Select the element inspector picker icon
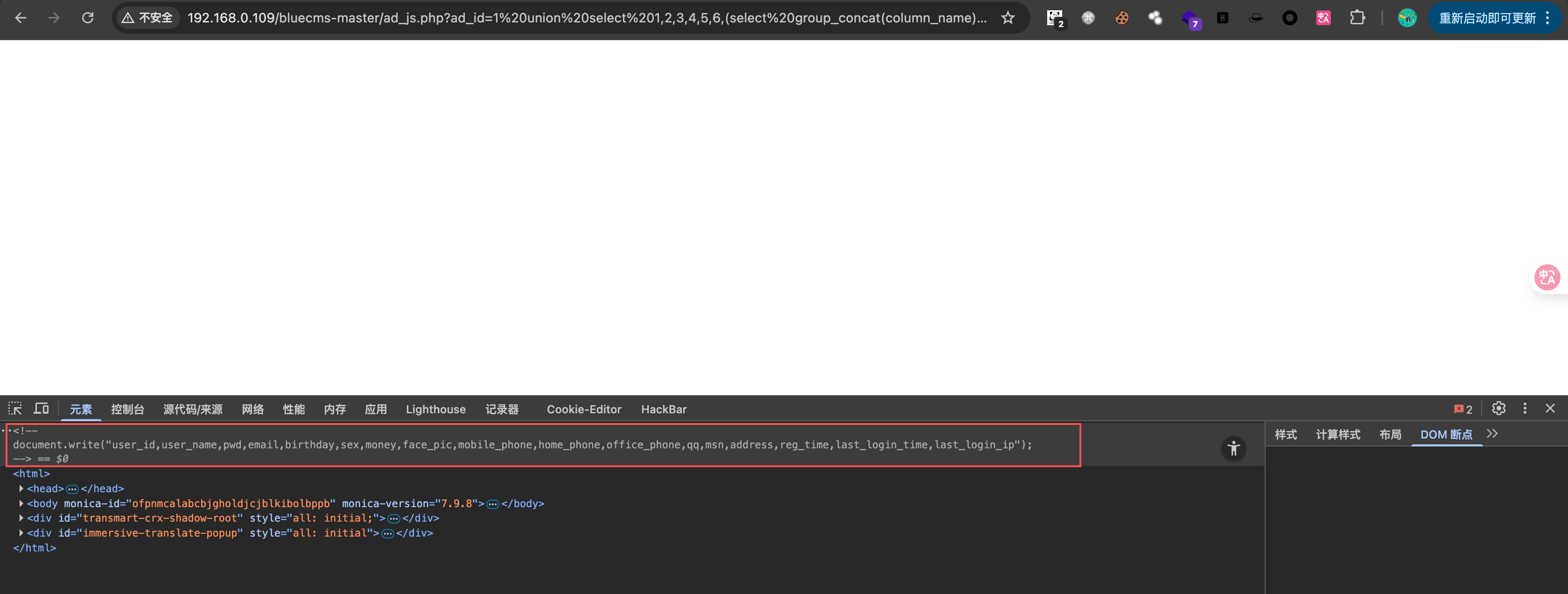 click(x=15, y=409)
